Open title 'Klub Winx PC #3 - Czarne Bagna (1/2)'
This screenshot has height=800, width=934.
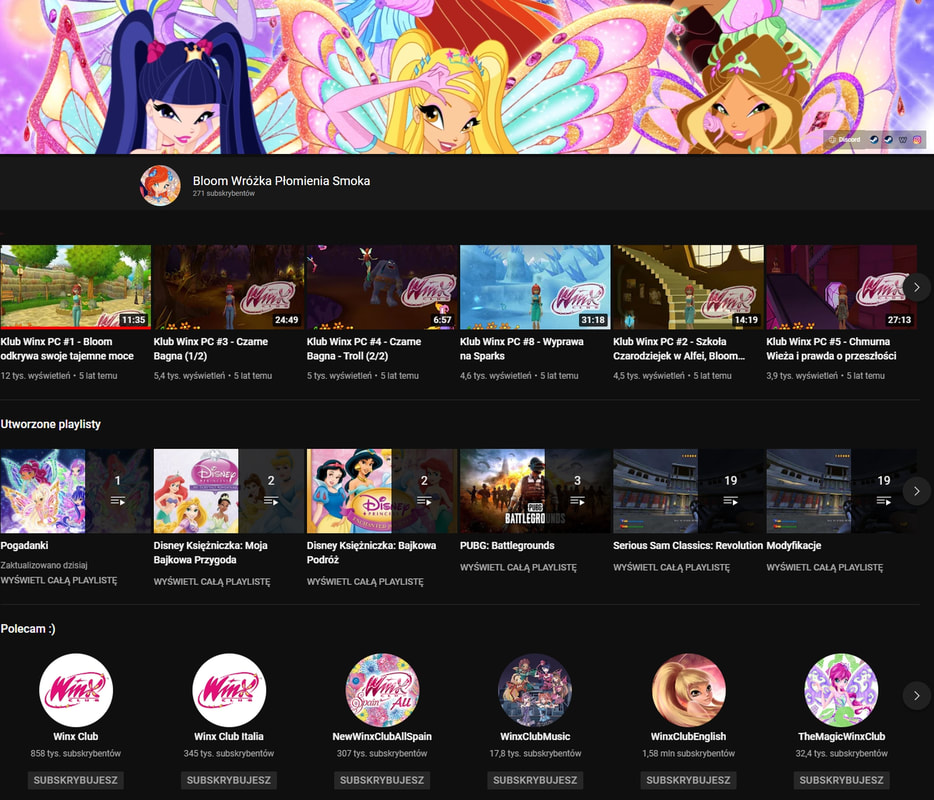pyautogui.click(x=211, y=348)
